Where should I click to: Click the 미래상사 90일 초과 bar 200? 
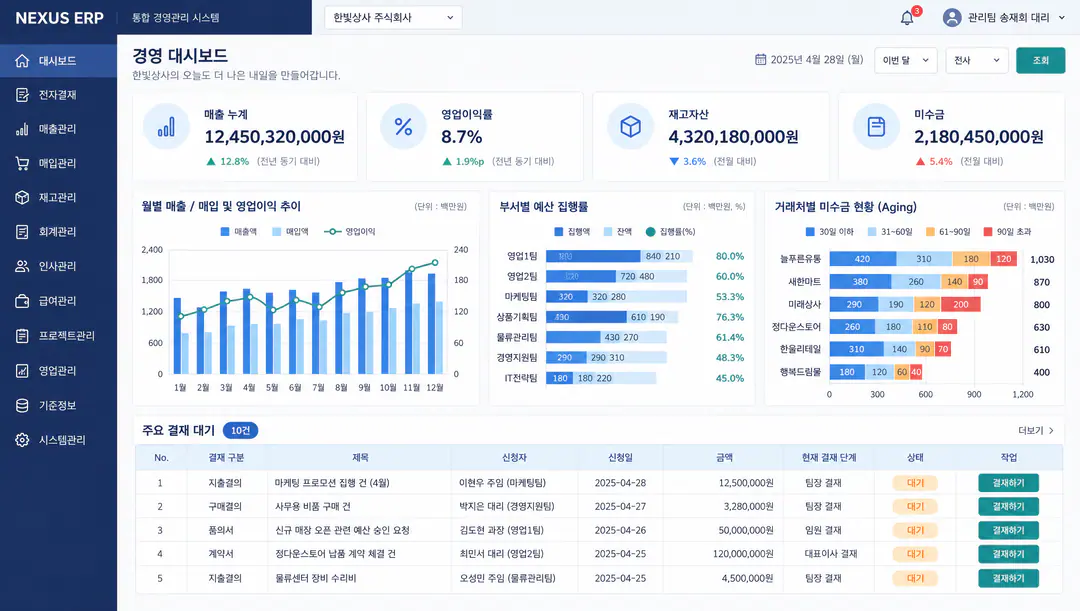coord(961,304)
